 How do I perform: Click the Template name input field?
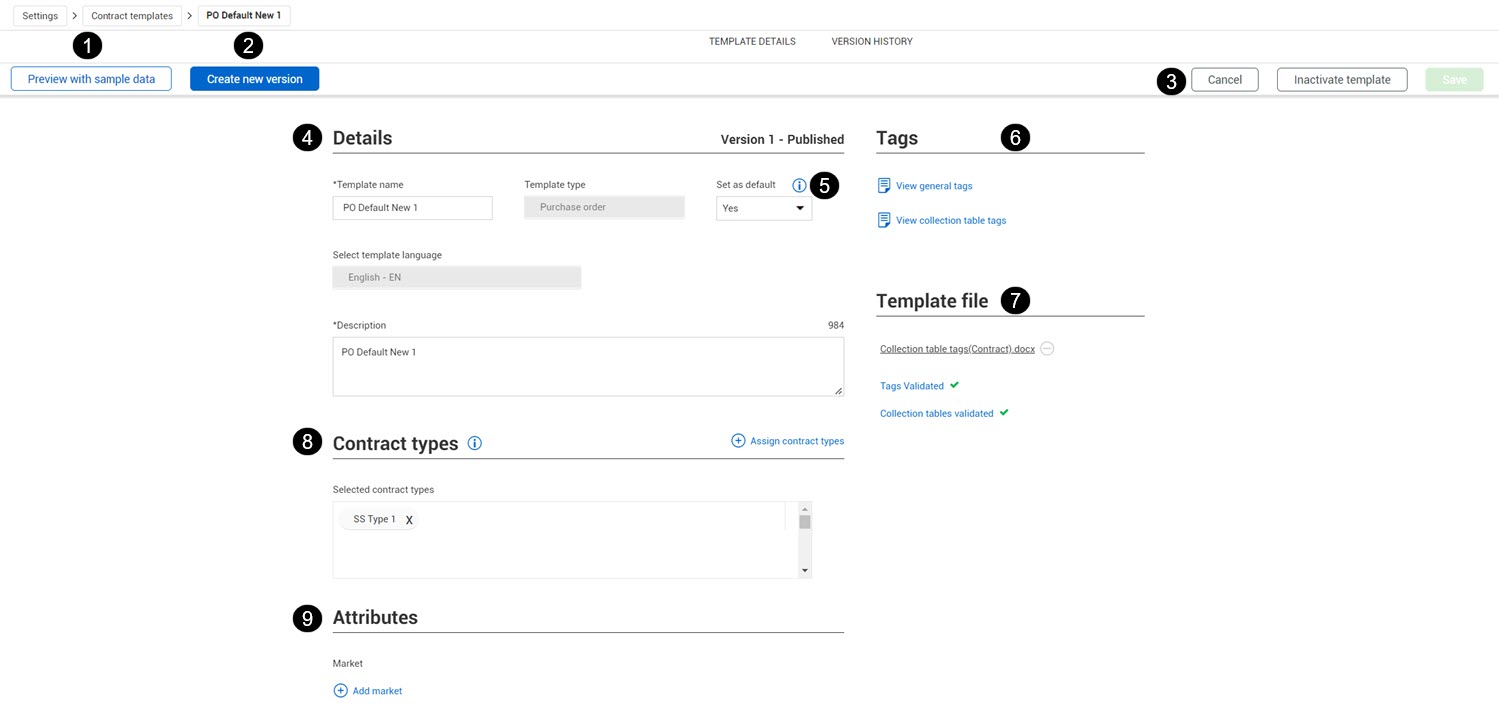(x=412, y=208)
